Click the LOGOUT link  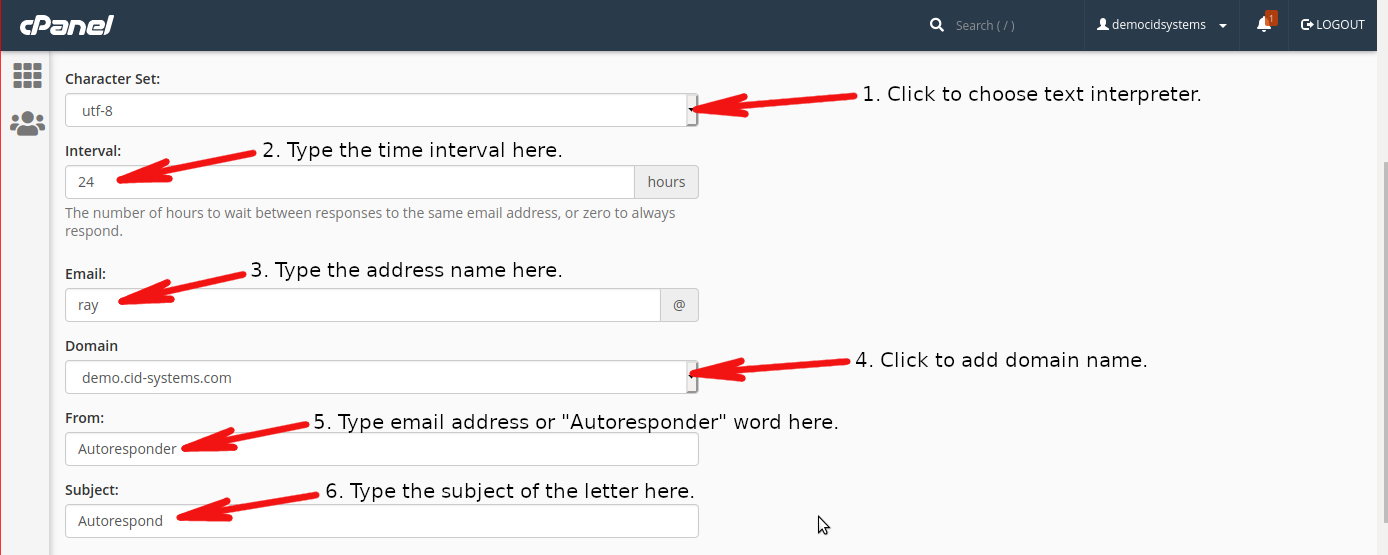pyautogui.click(x=1332, y=25)
